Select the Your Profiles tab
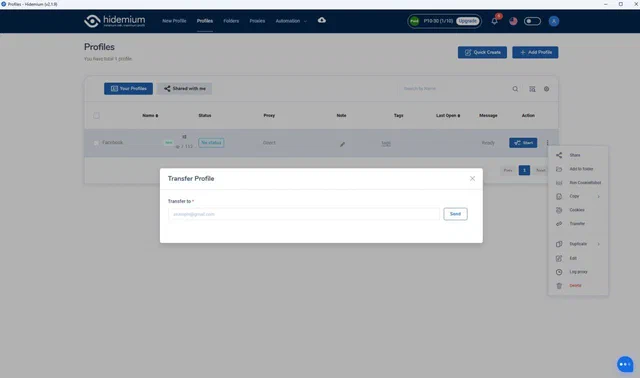Viewport: 640px width, 378px height. (x=129, y=89)
